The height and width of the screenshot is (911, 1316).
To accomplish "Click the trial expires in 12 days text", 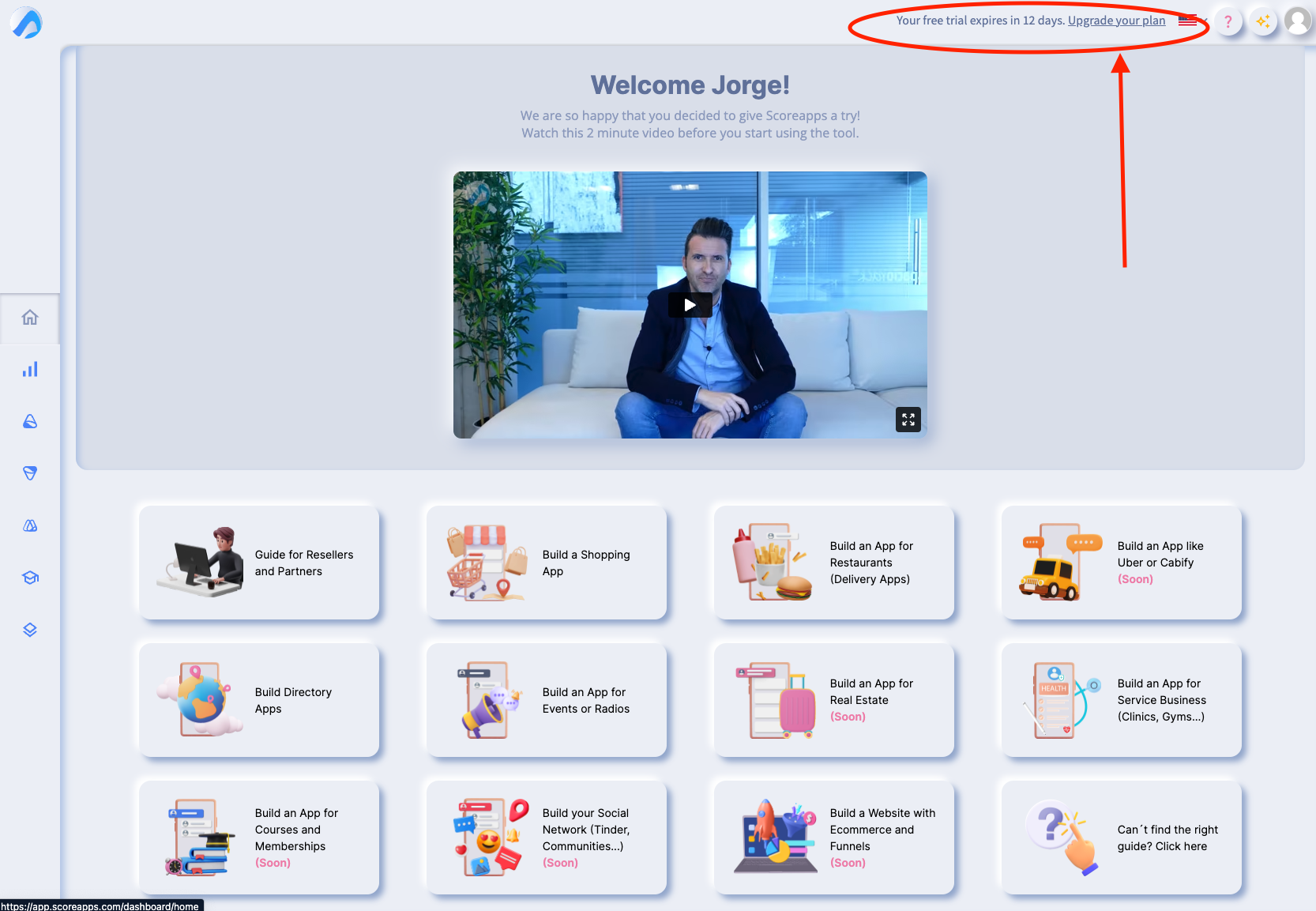I will (980, 21).
